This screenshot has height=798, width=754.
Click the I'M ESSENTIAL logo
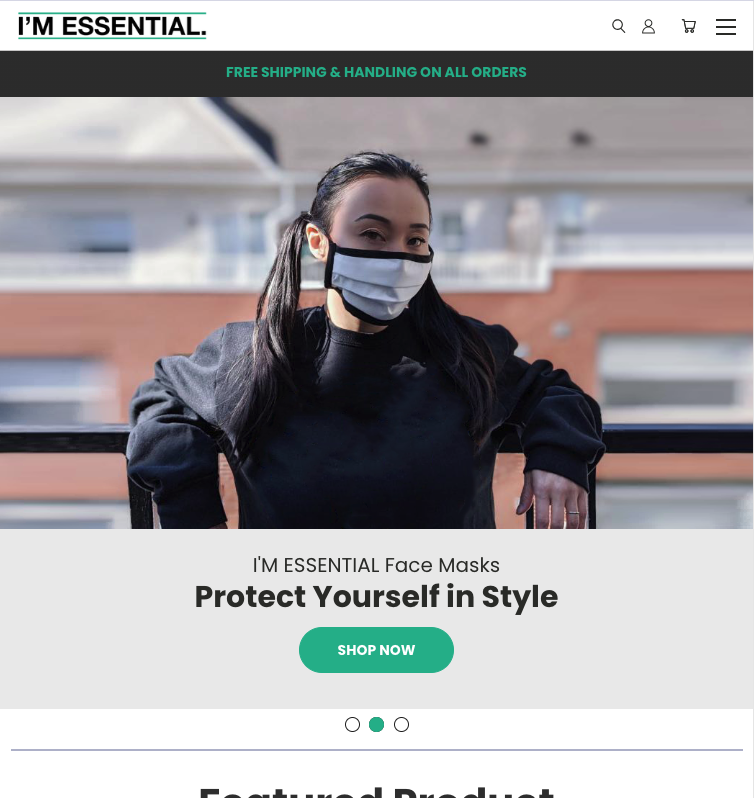coord(112,25)
